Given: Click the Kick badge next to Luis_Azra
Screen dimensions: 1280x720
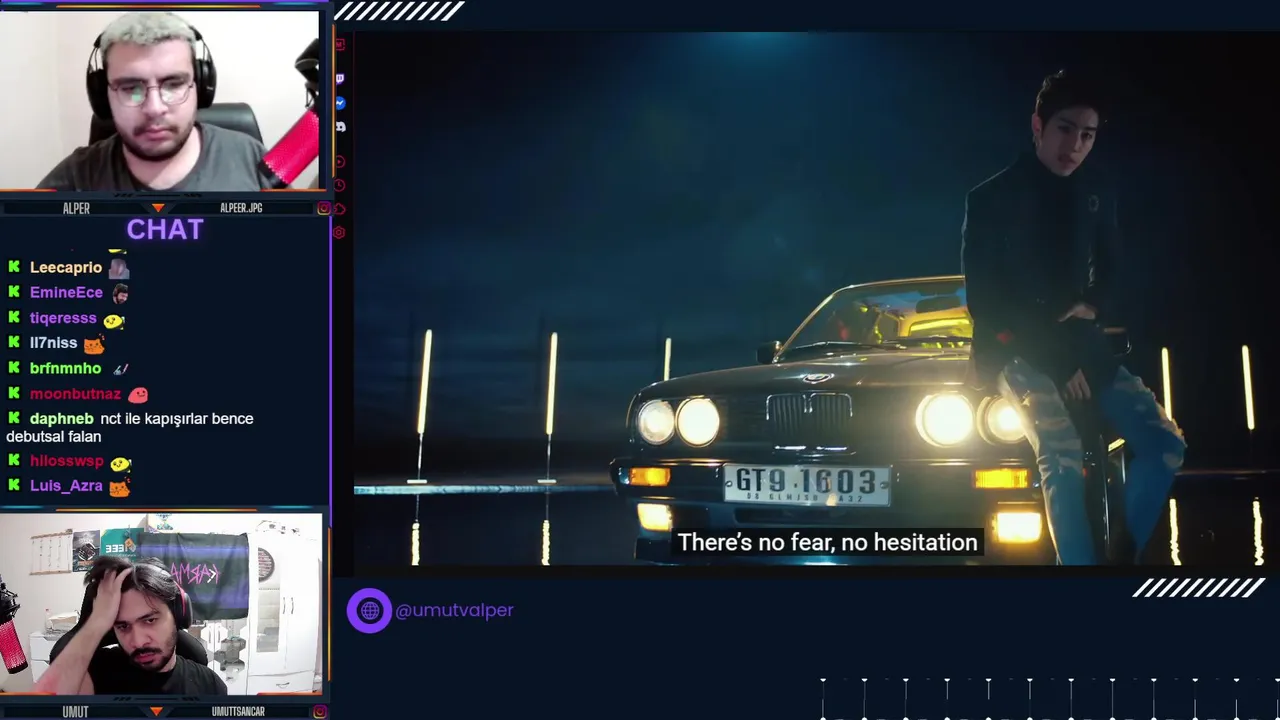Looking at the screenshot, I should (14, 486).
